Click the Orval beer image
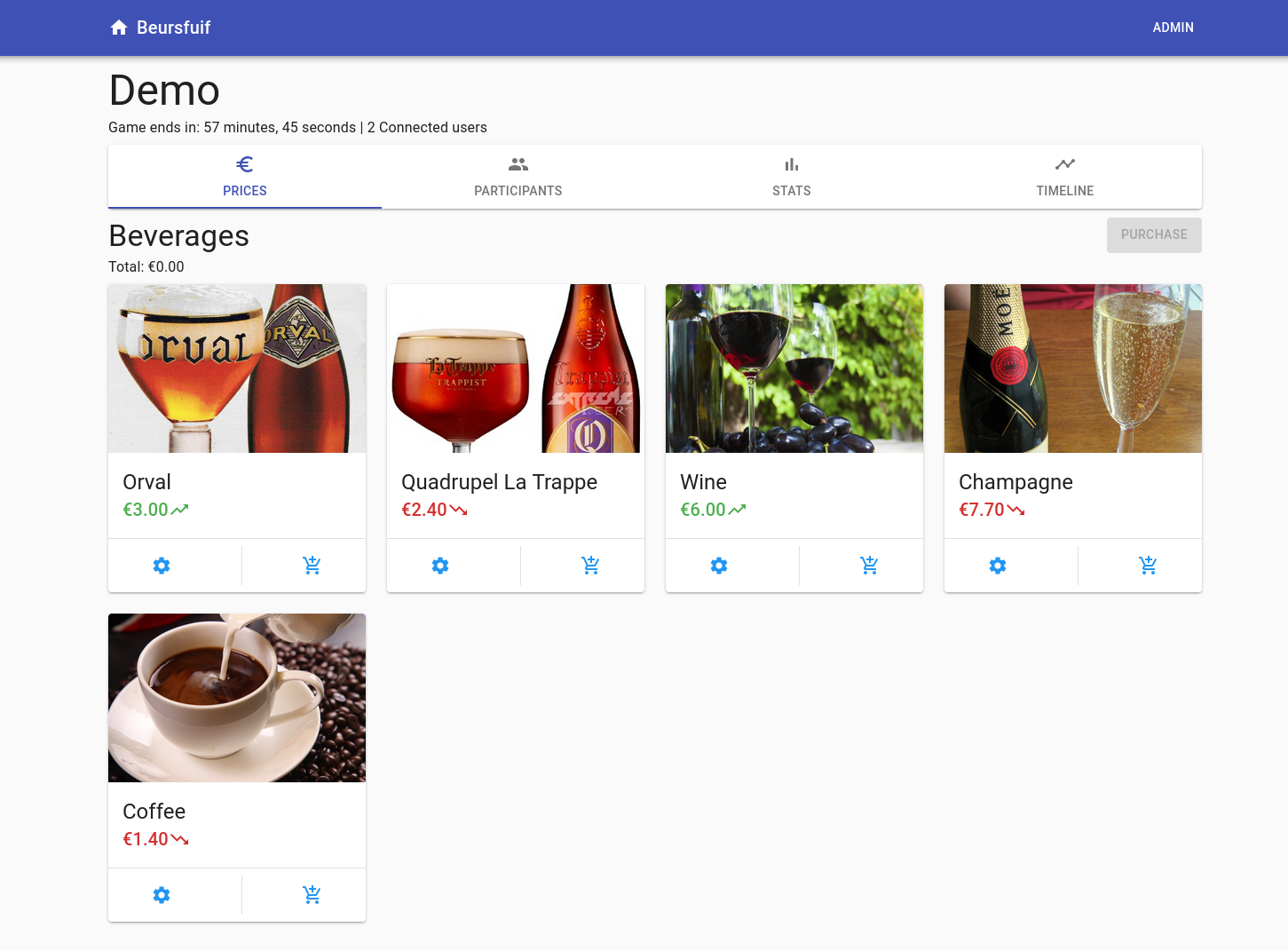Image resolution: width=1288 pixels, height=951 pixels. pos(237,369)
